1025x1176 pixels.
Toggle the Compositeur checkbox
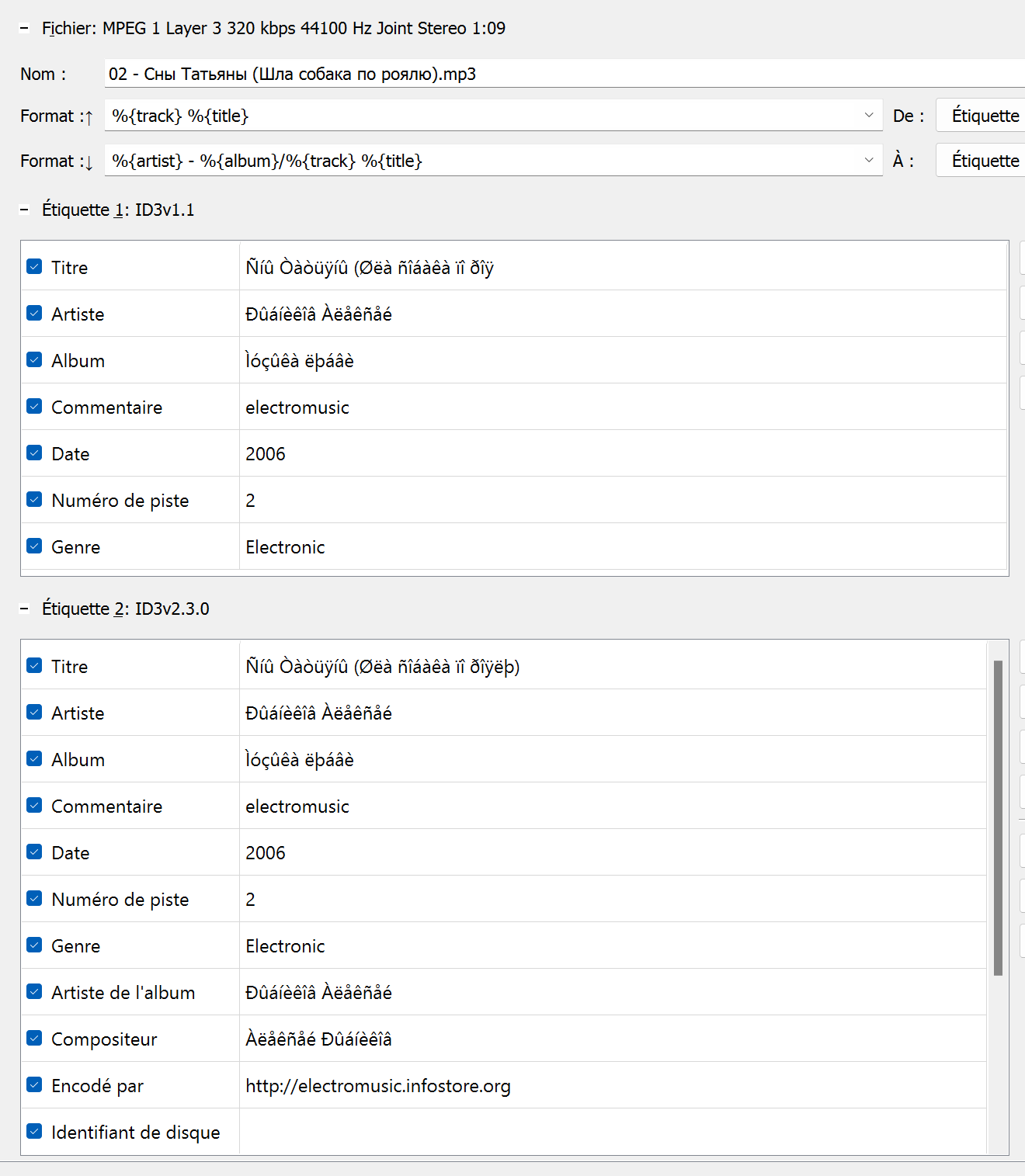pos(34,1039)
